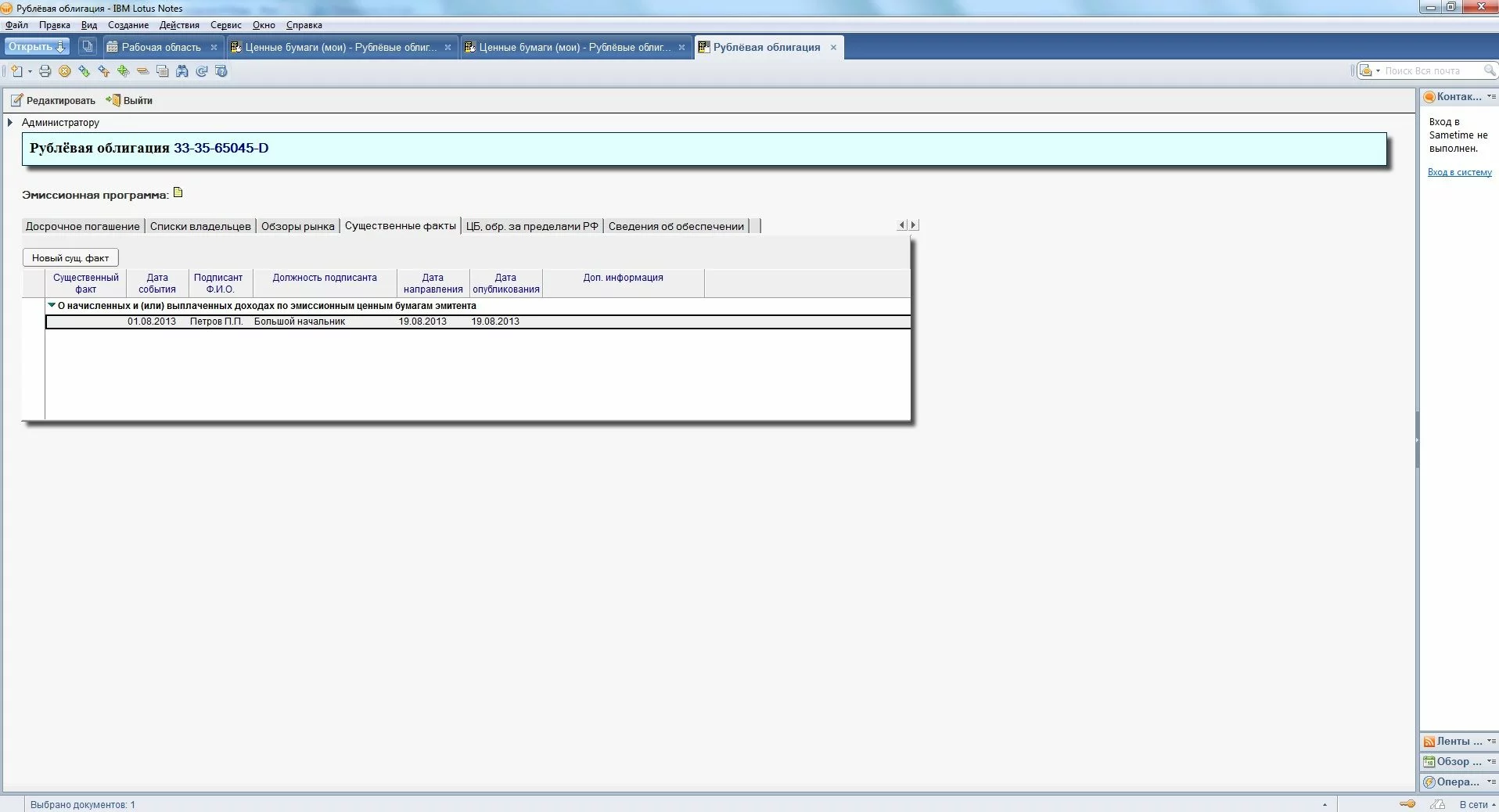Click the 'Вход в систему' link
This screenshot has width=1499, height=812.
pos(1459,172)
